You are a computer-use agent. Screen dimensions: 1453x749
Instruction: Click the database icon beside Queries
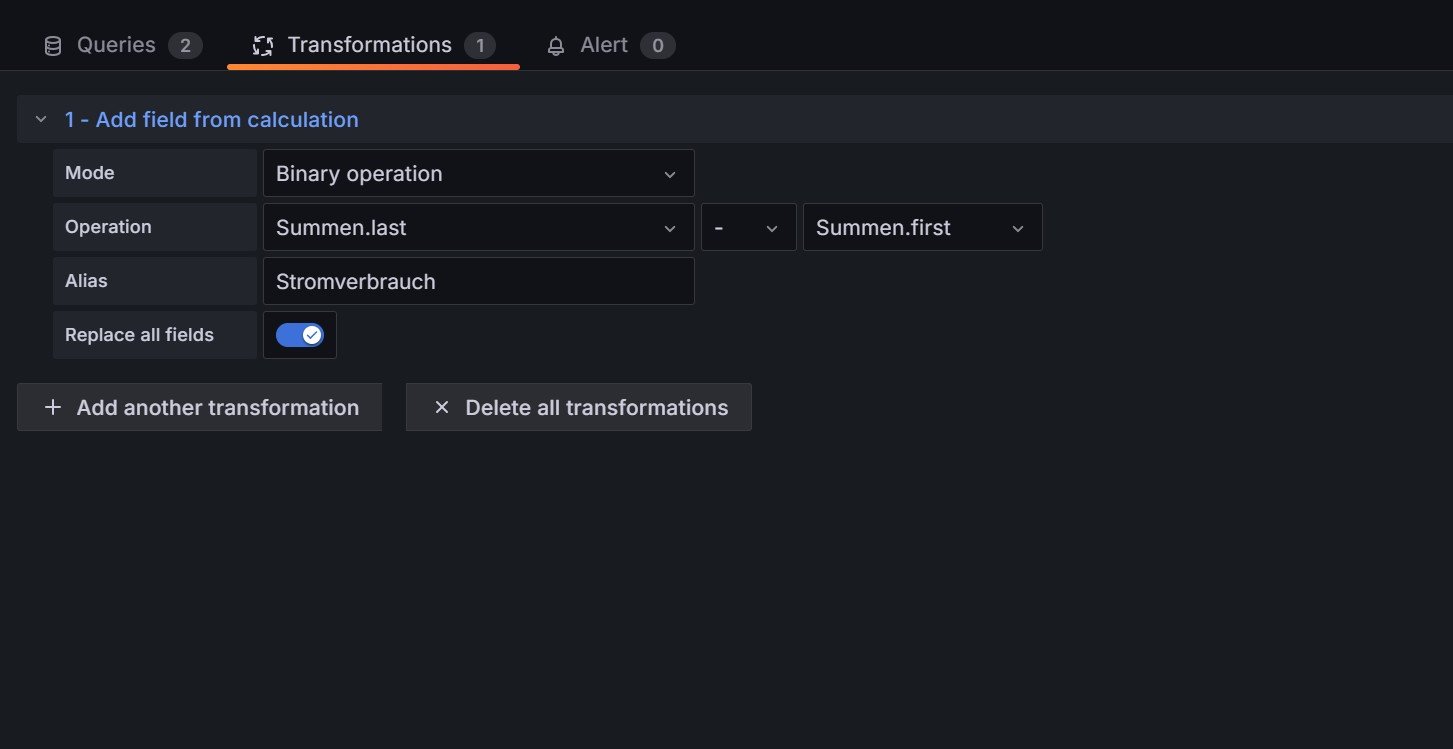point(53,46)
